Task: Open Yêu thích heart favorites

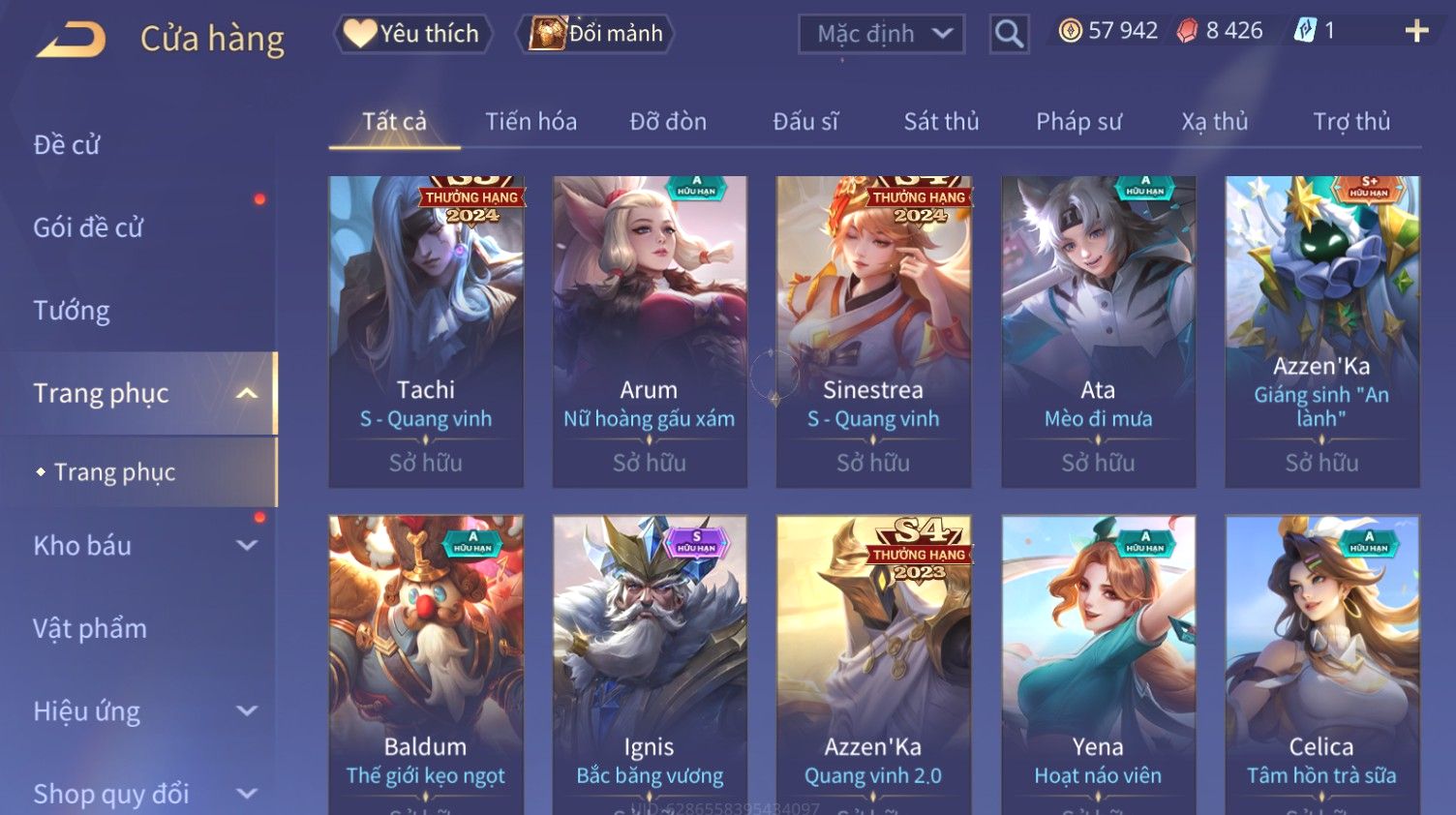Action: tap(413, 34)
